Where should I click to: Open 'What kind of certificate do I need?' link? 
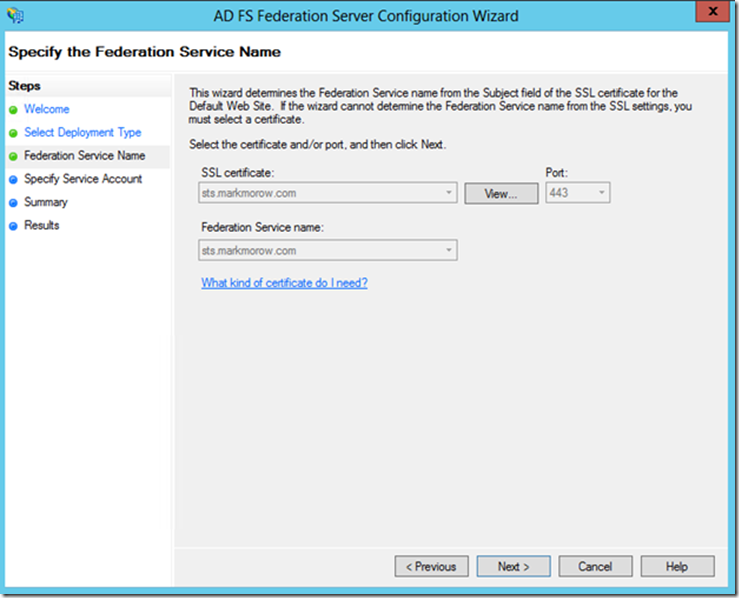[284, 283]
